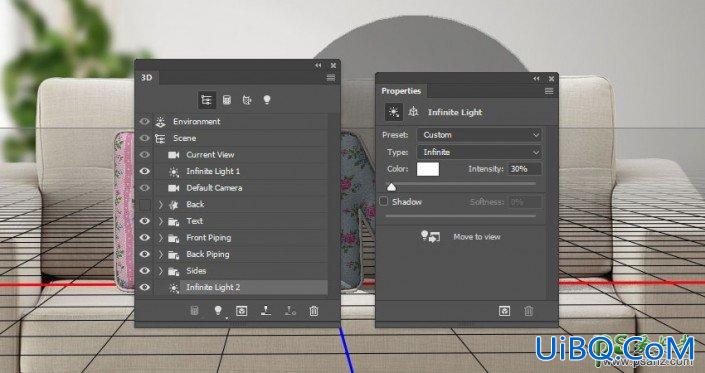Click Move to view button

(477, 237)
